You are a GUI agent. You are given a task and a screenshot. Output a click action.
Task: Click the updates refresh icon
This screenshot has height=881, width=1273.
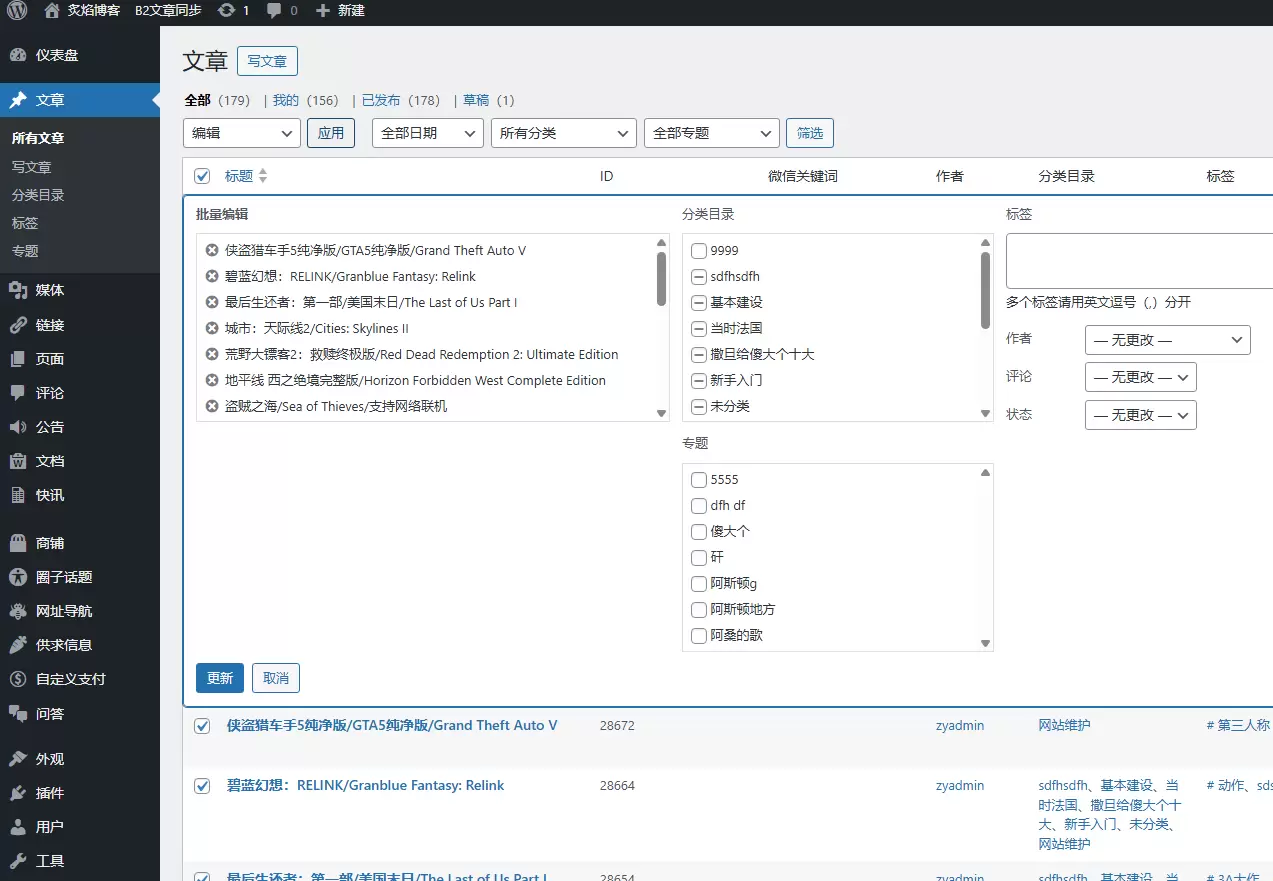[227, 10]
